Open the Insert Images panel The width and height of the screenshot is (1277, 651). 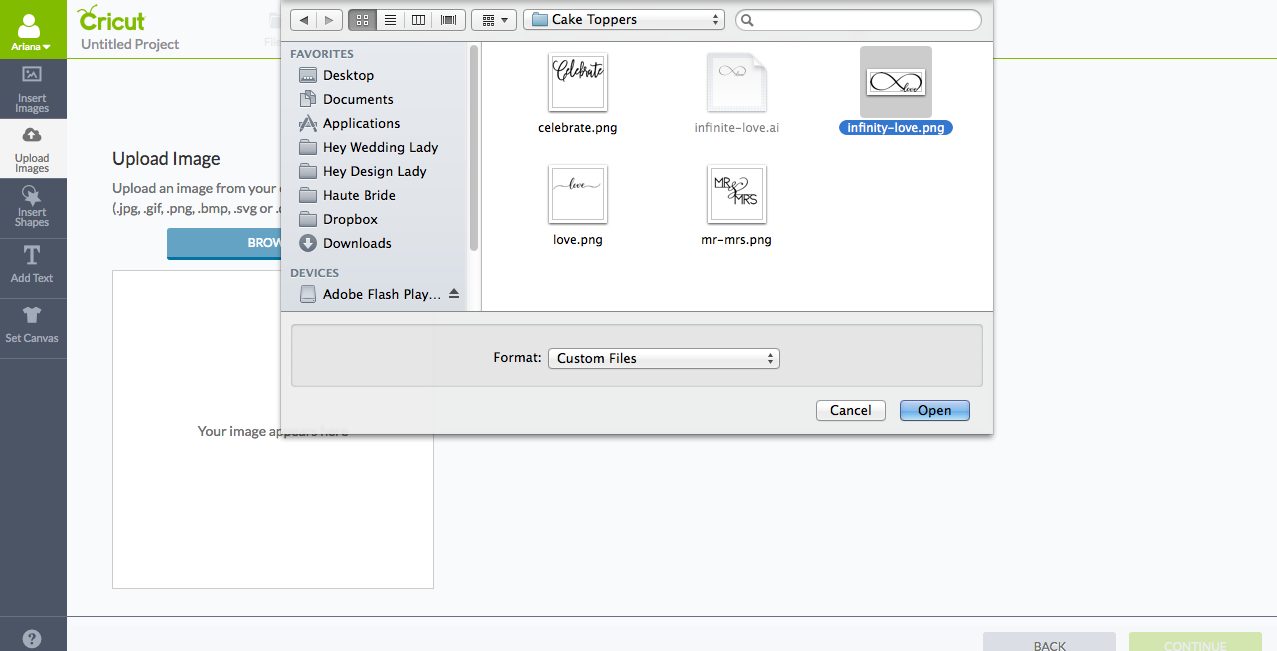(x=32, y=88)
